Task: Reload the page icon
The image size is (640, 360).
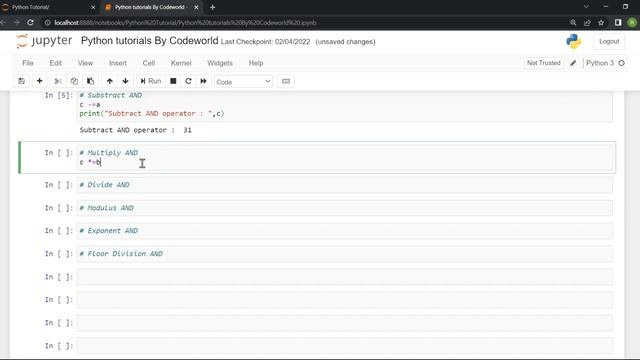Action: coord(30,23)
